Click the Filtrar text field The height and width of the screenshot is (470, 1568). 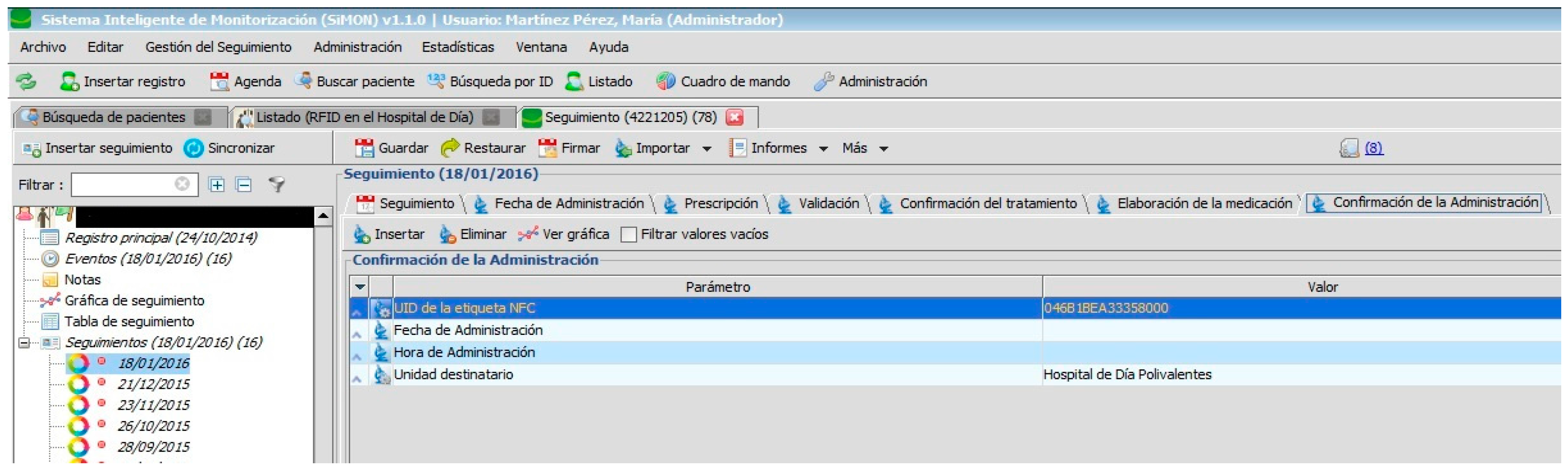click(134, 185)
